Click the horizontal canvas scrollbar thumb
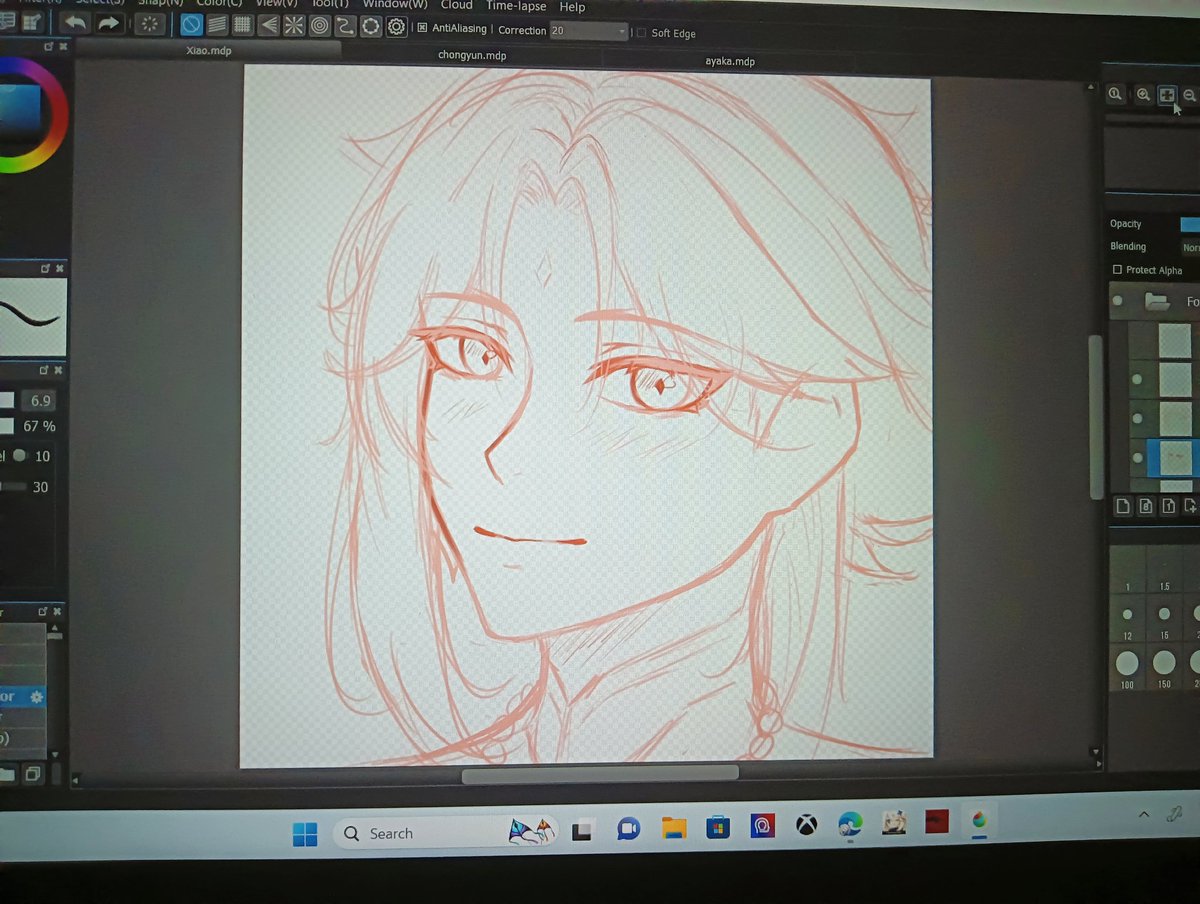 600,773
